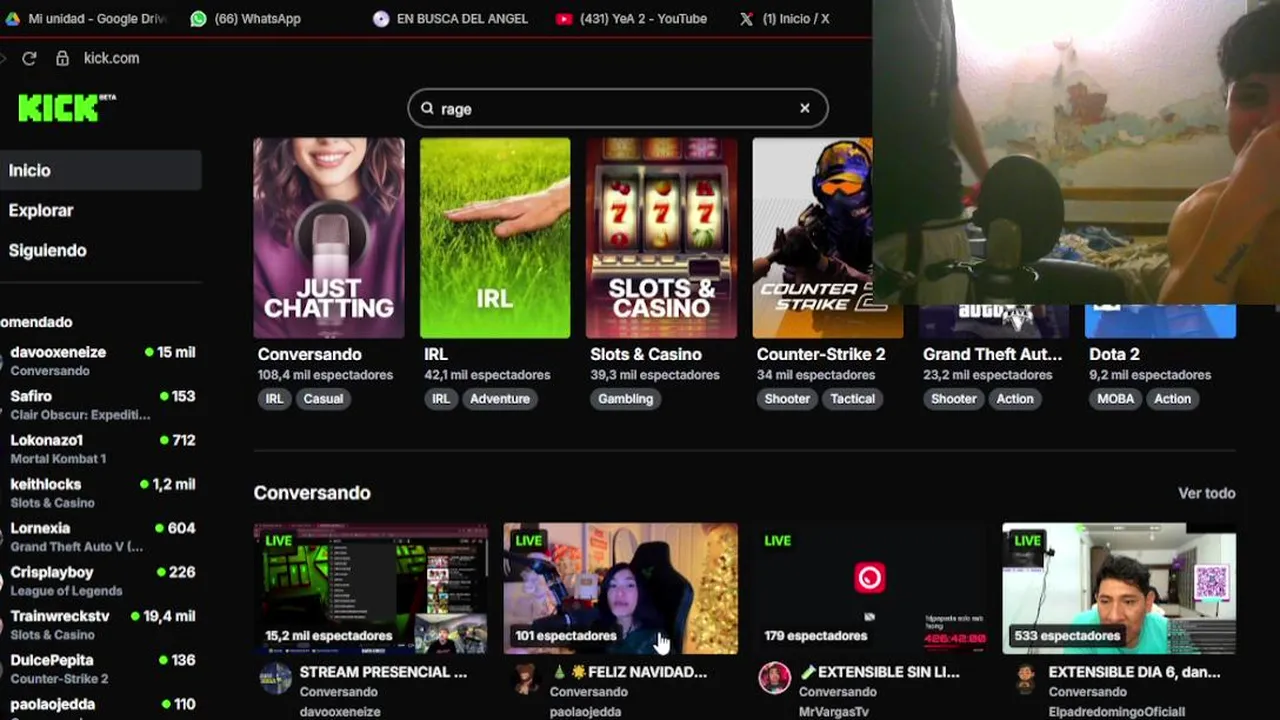Switch to Mi unidad - Google Drive tab
The width and height of the screenshot is (1280, 720).
(x=86, y=18)
